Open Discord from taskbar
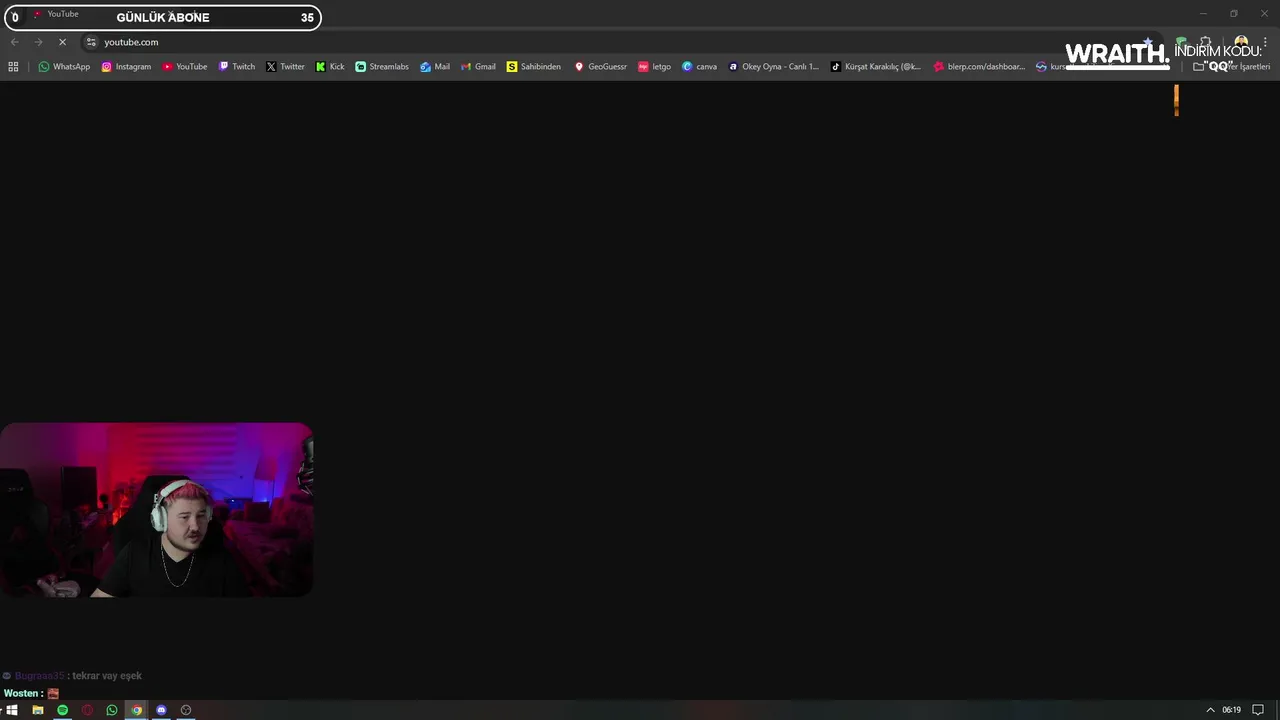This screenshot has height=720, width=1280. point(161,710)
